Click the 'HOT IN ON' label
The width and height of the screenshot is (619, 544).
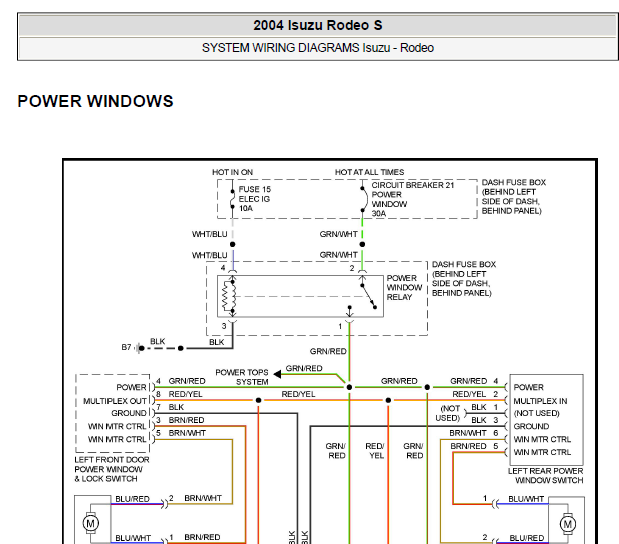[233, 172]
